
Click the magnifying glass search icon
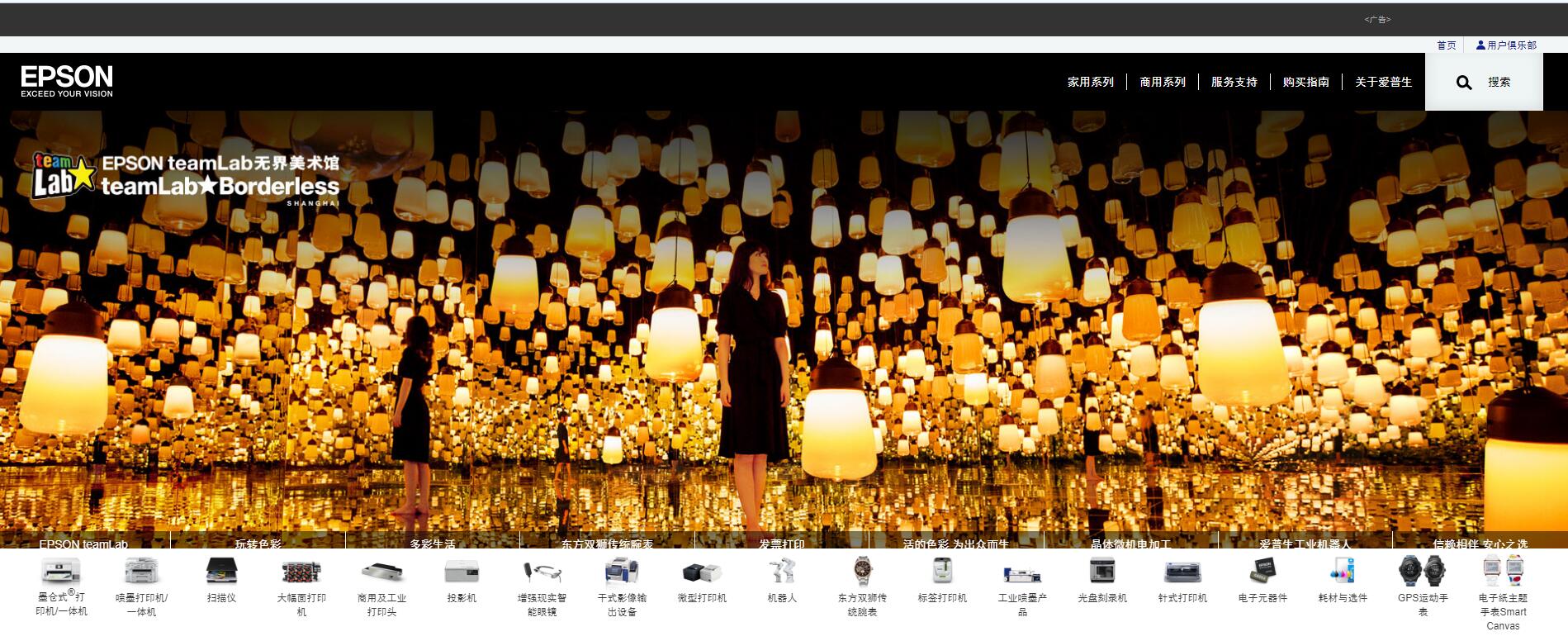(x=1464, y=83)
